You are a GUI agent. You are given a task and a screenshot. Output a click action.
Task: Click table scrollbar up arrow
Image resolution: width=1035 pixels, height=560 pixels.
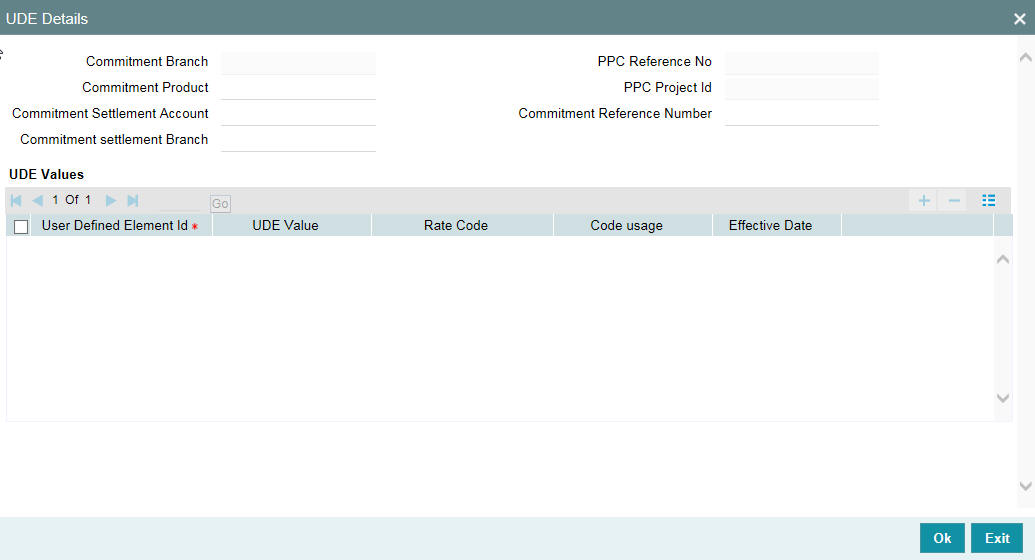click(x=1003, y=259)
